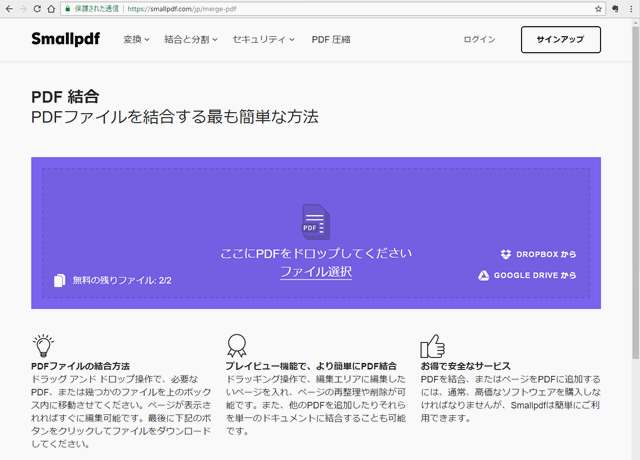The image size is (640, 460).
Task: Click the ファイル選択 link
Action: (x=316, y=272)
